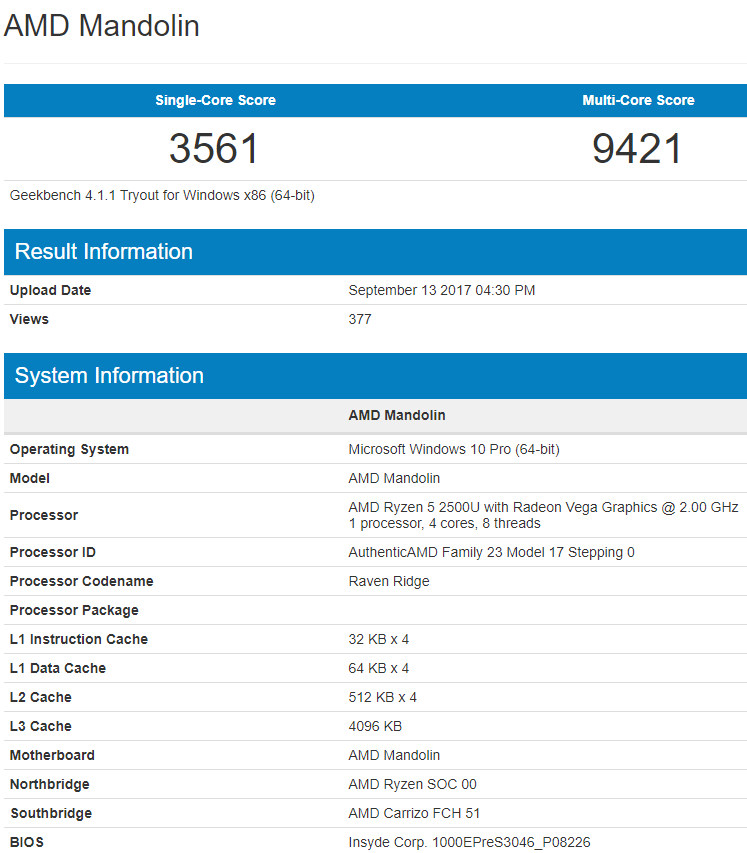Click the AMD Mandolin column header in table
Screen dimensions: 747x853
pyautogui.click(x=397, y=415)
